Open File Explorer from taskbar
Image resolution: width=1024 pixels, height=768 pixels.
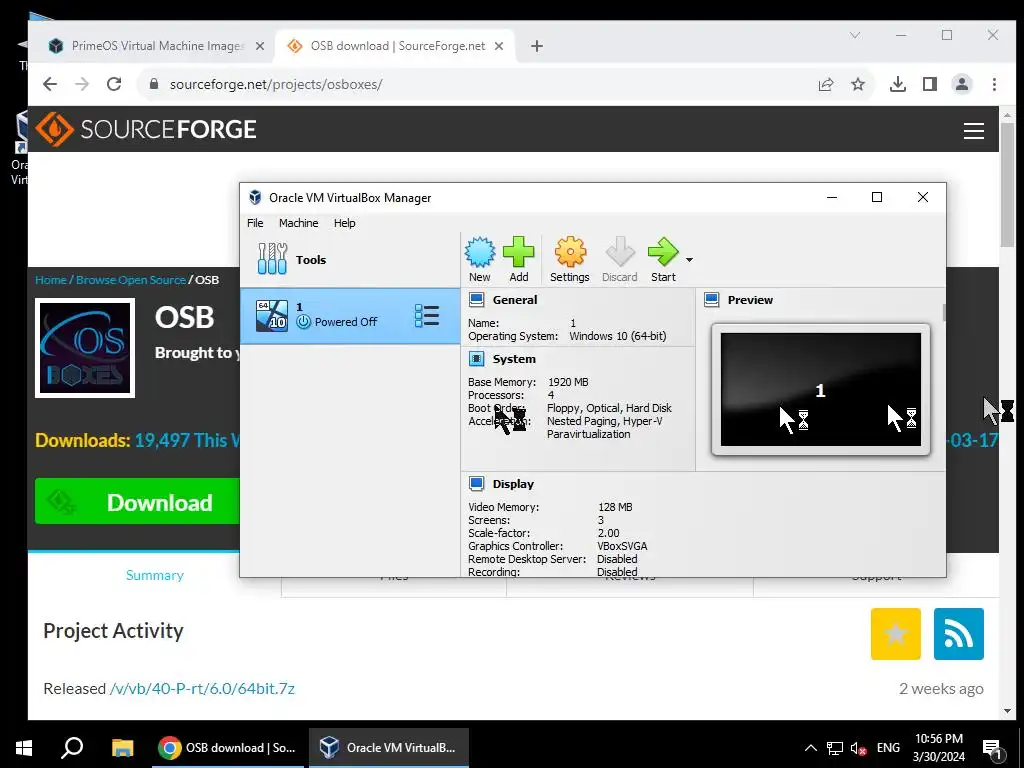[x=122, y=748]
